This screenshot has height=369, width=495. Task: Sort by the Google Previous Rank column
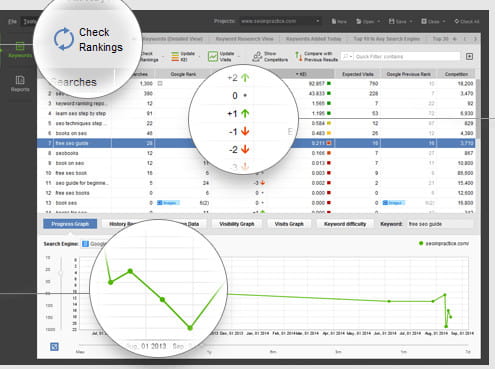408,74
